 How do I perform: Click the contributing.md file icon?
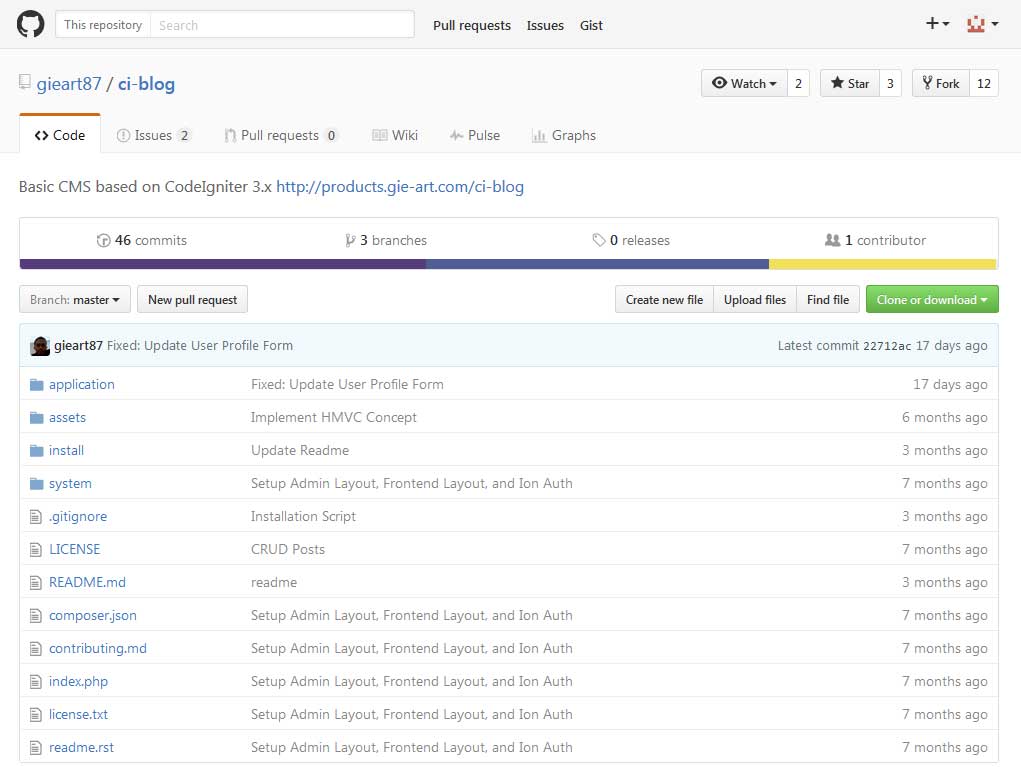point(36,648)
